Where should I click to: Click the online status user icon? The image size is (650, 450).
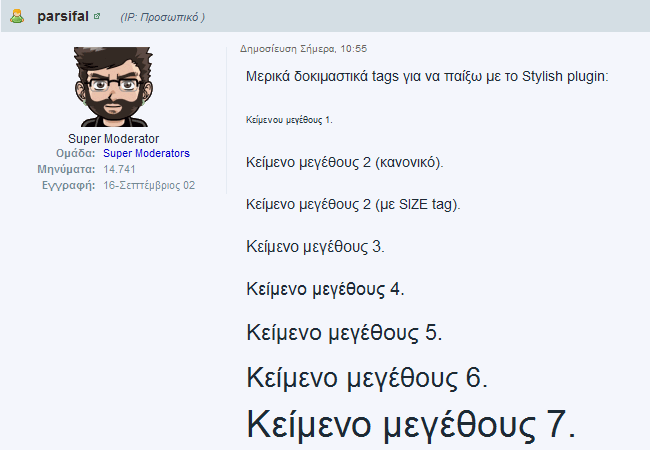(17, 17)
